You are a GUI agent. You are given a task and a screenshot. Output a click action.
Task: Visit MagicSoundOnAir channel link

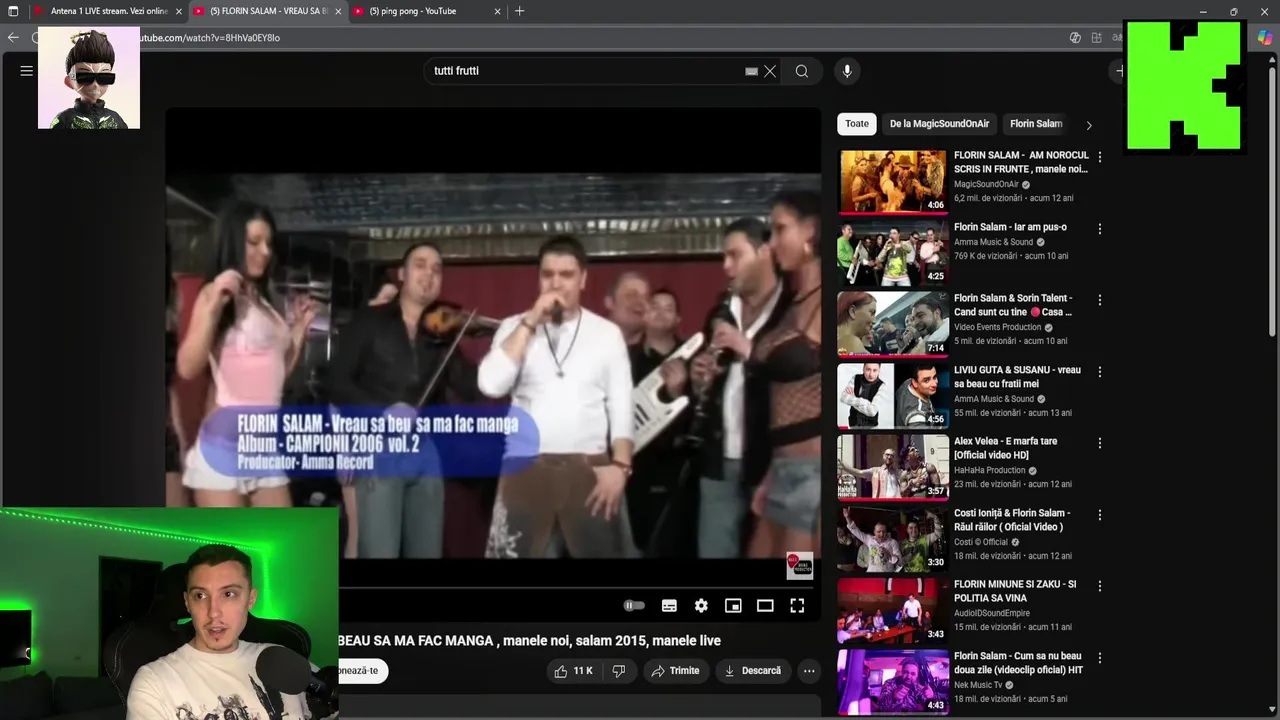click(986, 184)
